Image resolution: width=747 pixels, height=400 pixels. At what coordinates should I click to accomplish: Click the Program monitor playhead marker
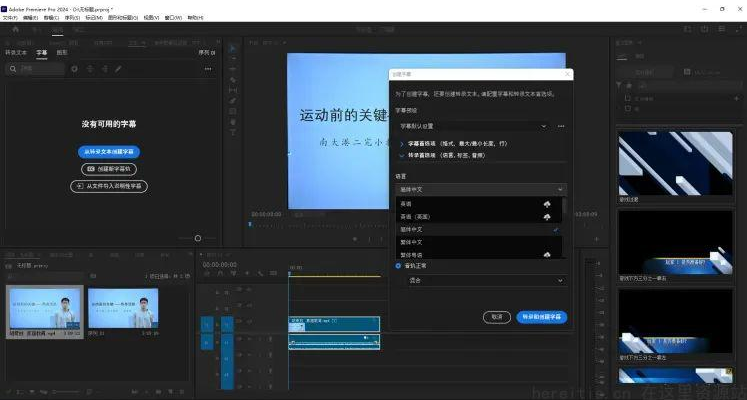(250, 224)
